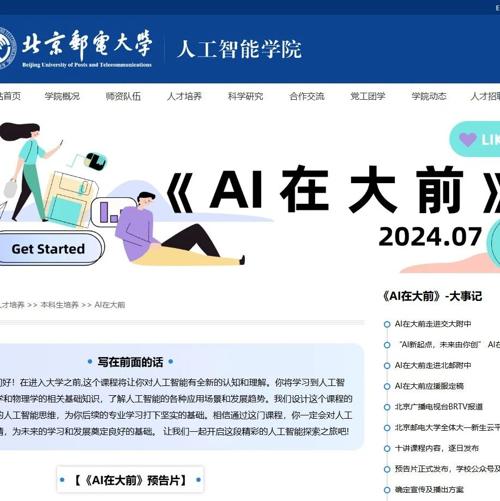Open AI在大前走进交大附中 timeline entry
Screen dimensions: 500x501
tap(433, 324)
